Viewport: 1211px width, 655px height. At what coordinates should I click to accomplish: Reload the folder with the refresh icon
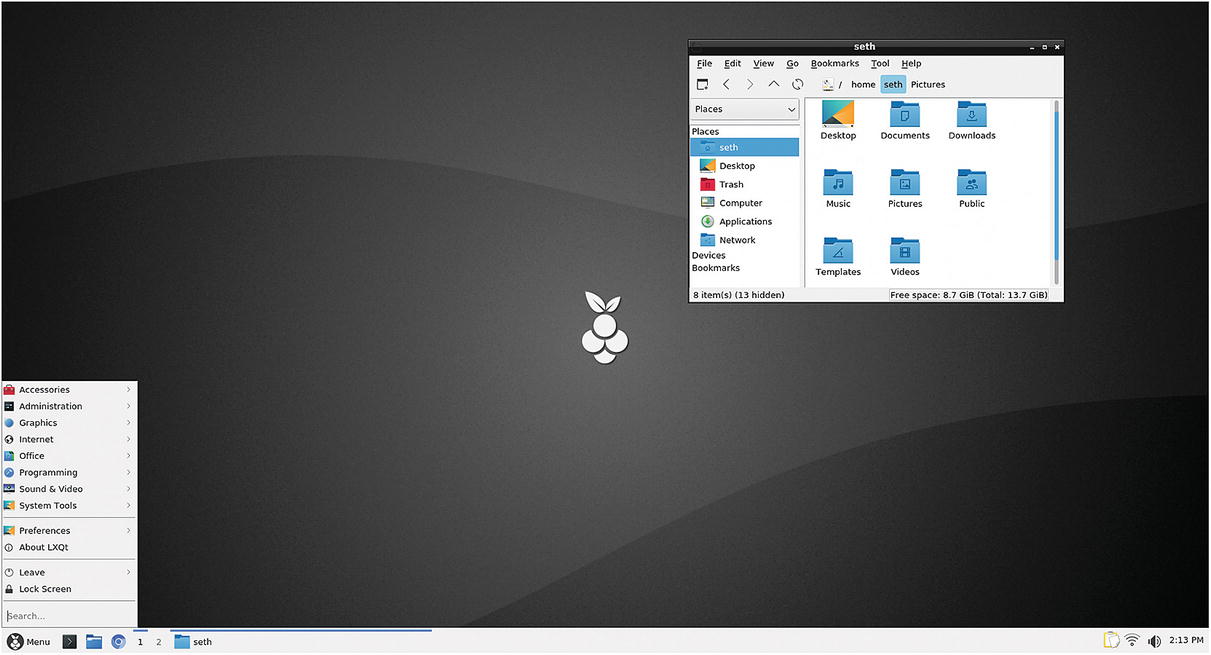pyautogui.click(x=797, y=84)
